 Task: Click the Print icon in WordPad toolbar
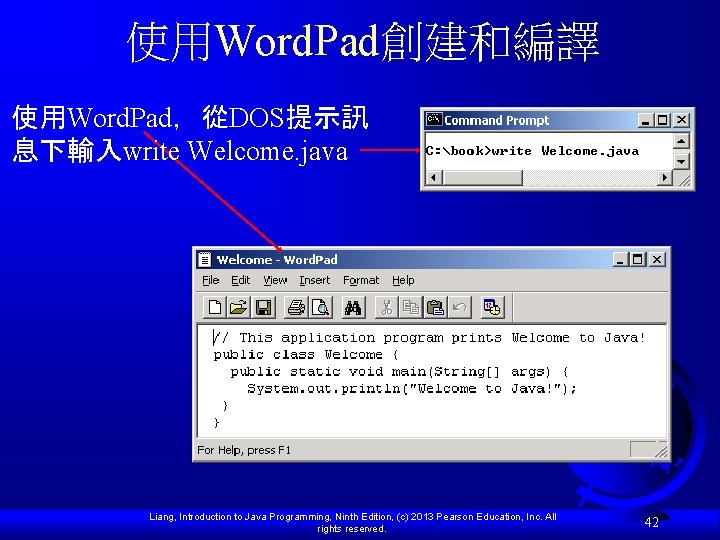coord(296,307)
